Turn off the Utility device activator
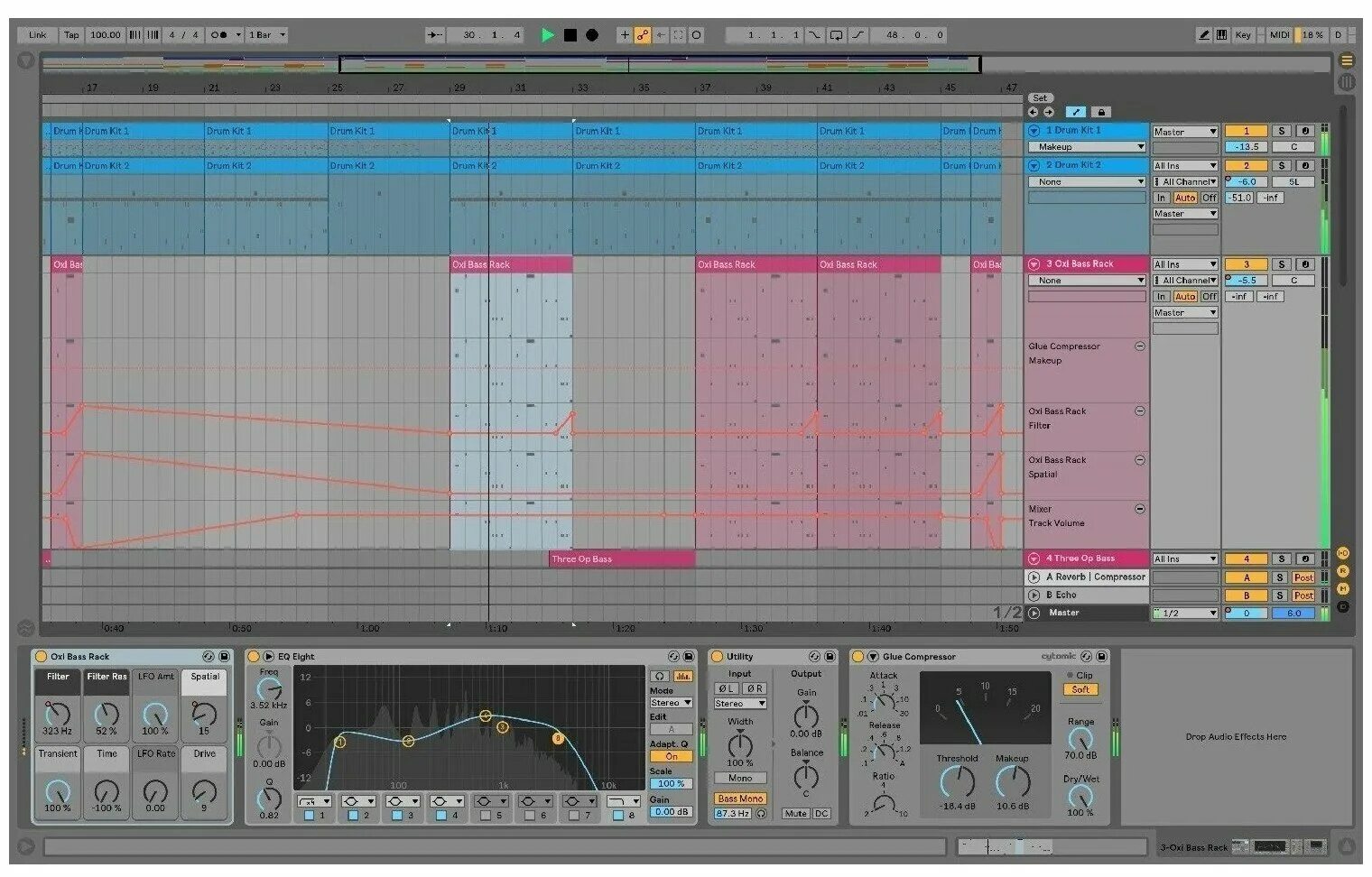The height and width of the screenshot is (877, 1372). (x=718, y=657)
